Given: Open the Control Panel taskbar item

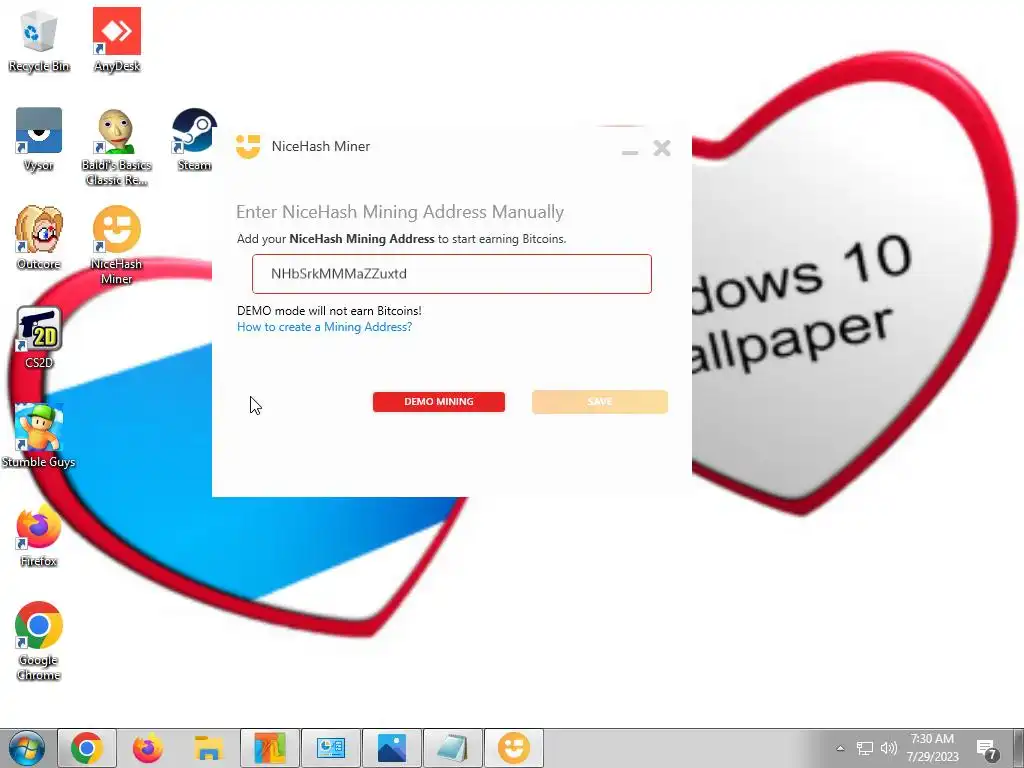Looking at the screenshot, I should coord(331,748).
